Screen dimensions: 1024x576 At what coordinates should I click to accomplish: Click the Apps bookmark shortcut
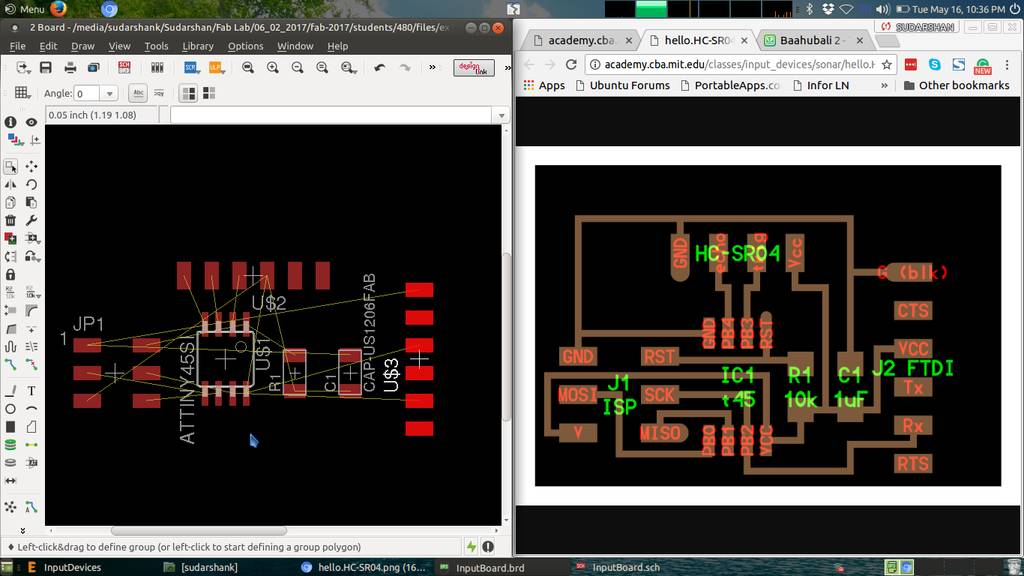point(544,85)
